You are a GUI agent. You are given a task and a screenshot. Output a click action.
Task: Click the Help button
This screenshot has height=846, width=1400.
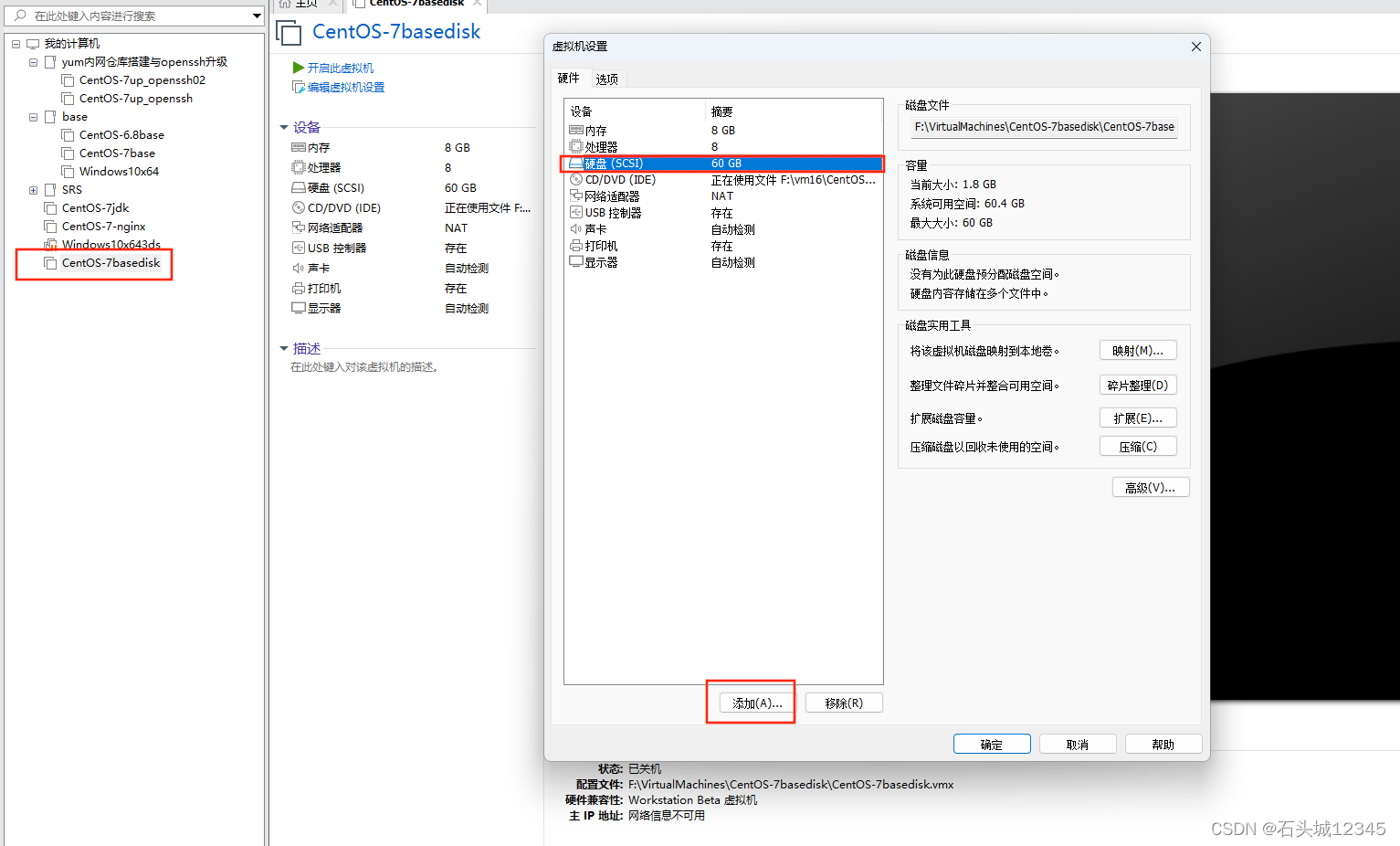1163,744
